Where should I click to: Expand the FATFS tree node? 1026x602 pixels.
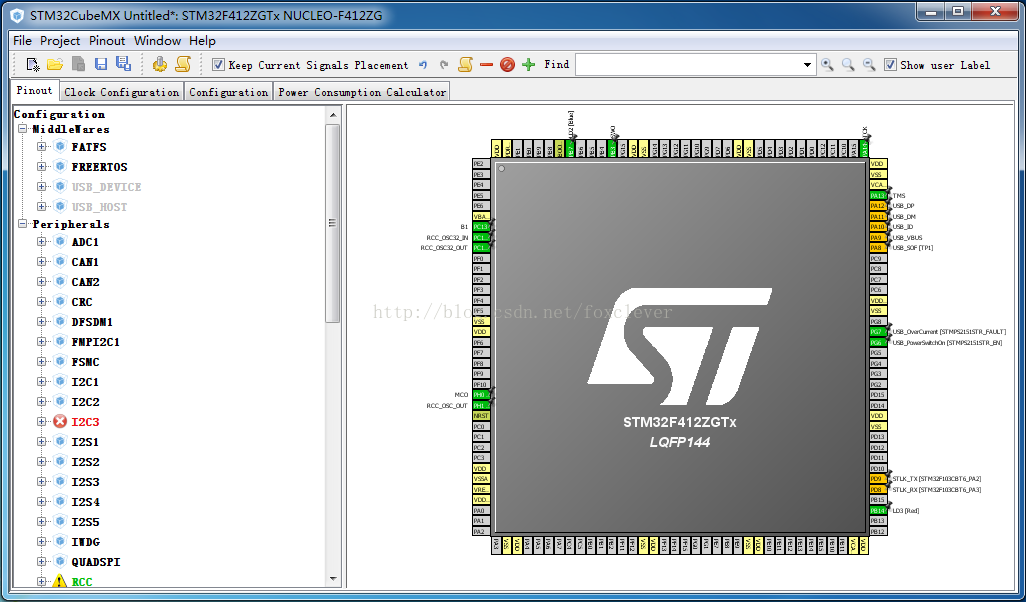tap(42, 147)
